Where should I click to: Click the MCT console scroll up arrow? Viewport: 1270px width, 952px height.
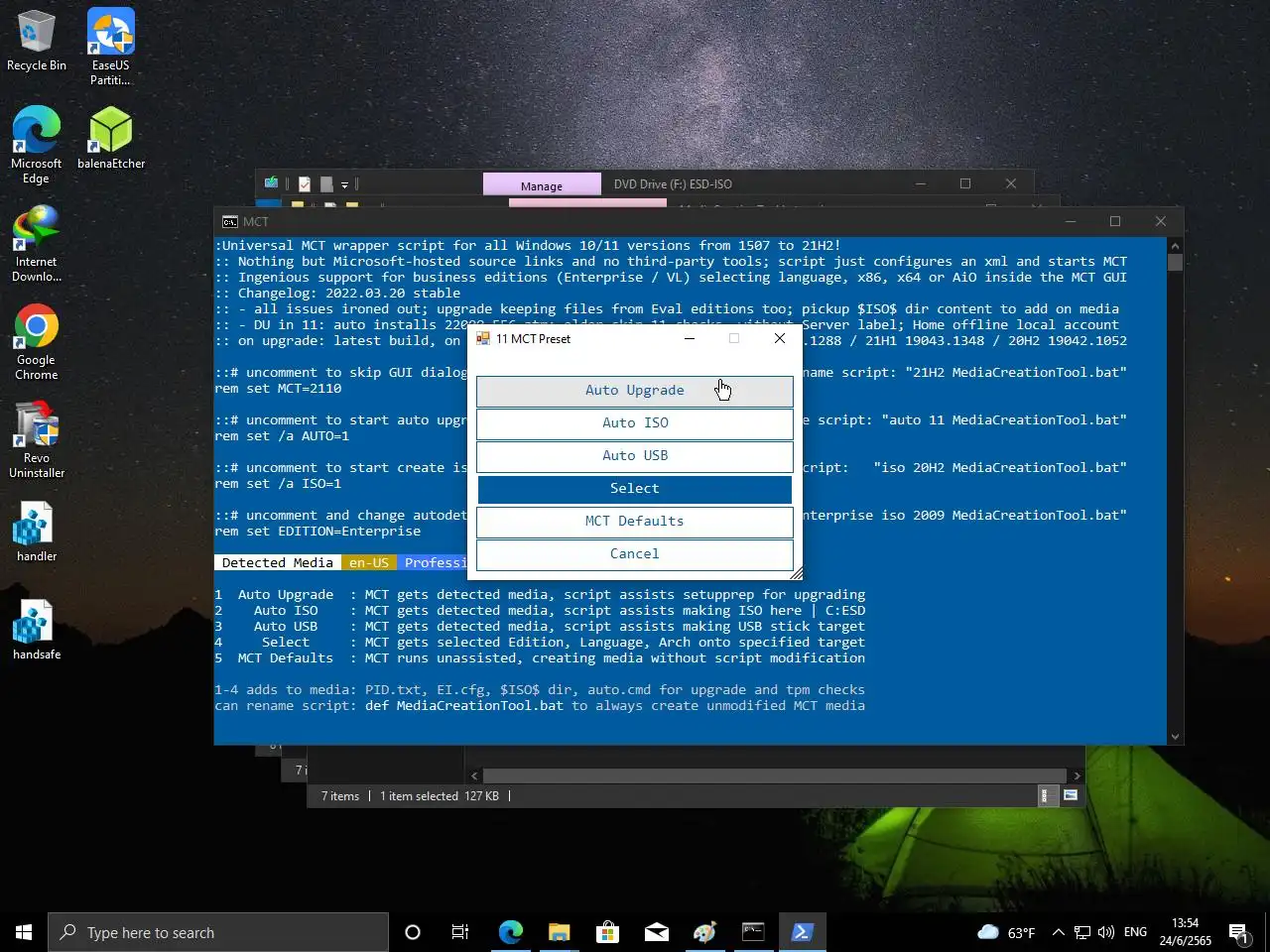tap(1176, 246)
